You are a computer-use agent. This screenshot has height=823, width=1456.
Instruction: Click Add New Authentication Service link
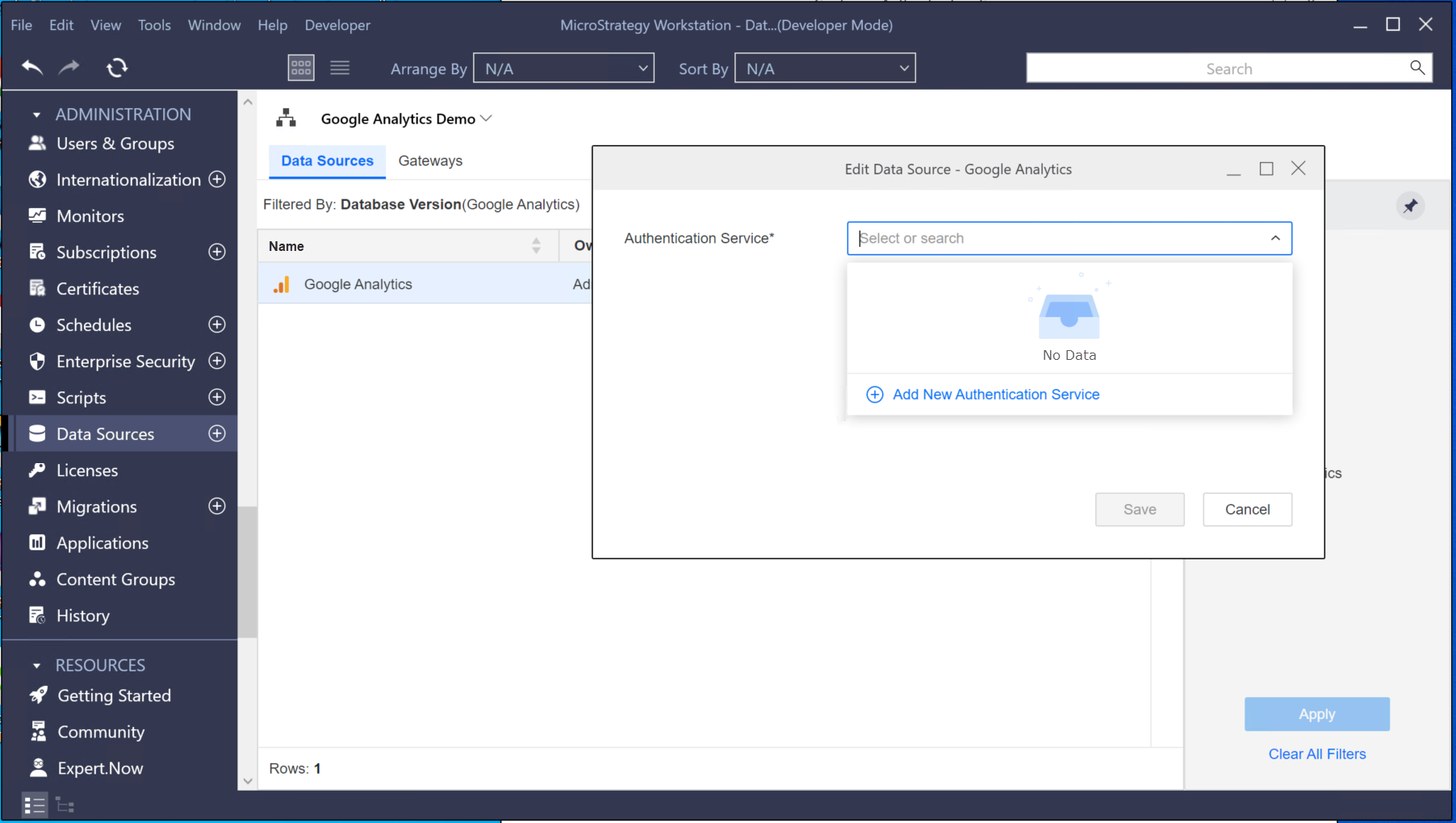(x=995, y=395)
